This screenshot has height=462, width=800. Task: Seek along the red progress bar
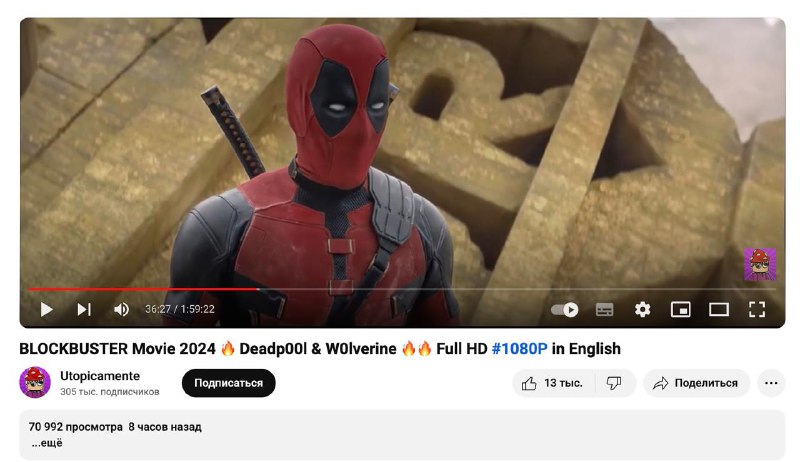402,289
